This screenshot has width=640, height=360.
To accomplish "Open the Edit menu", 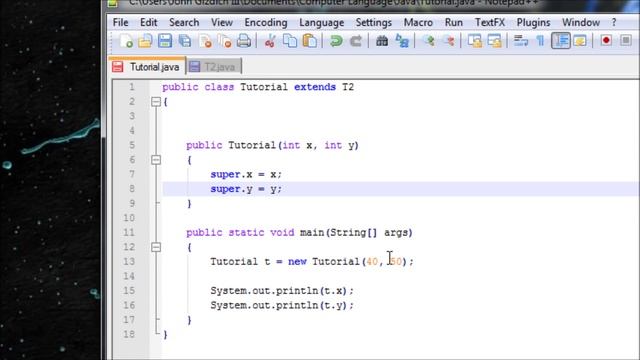I will [149, 22].
